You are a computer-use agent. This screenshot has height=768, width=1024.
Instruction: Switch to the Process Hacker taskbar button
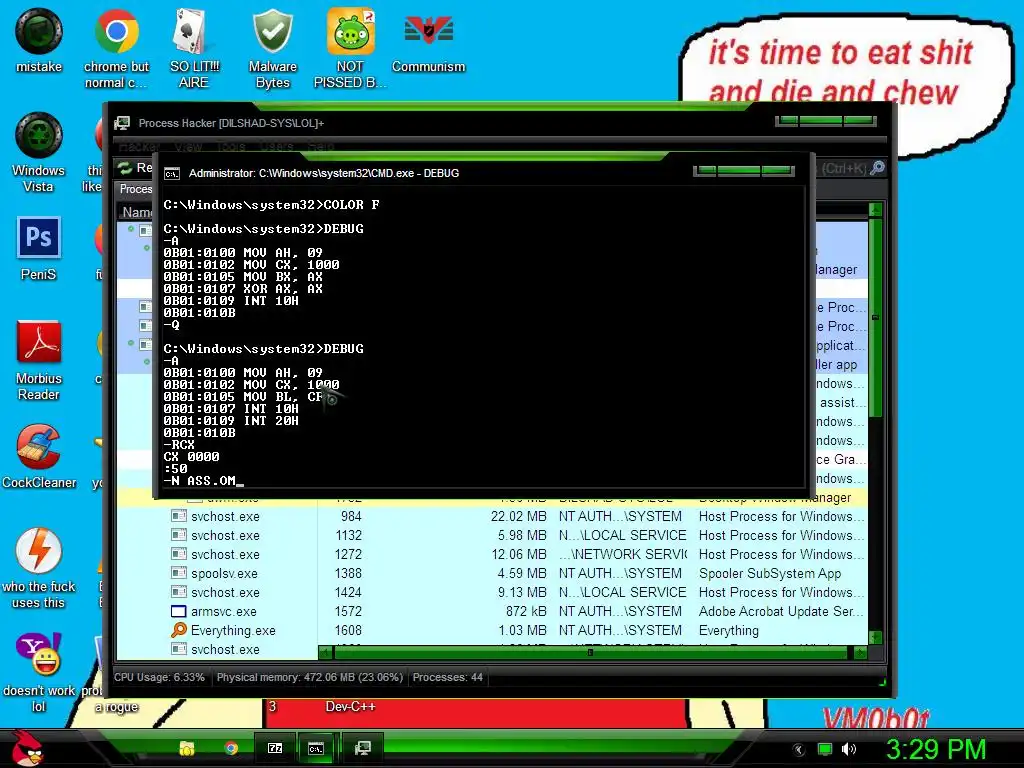point(362,748)
